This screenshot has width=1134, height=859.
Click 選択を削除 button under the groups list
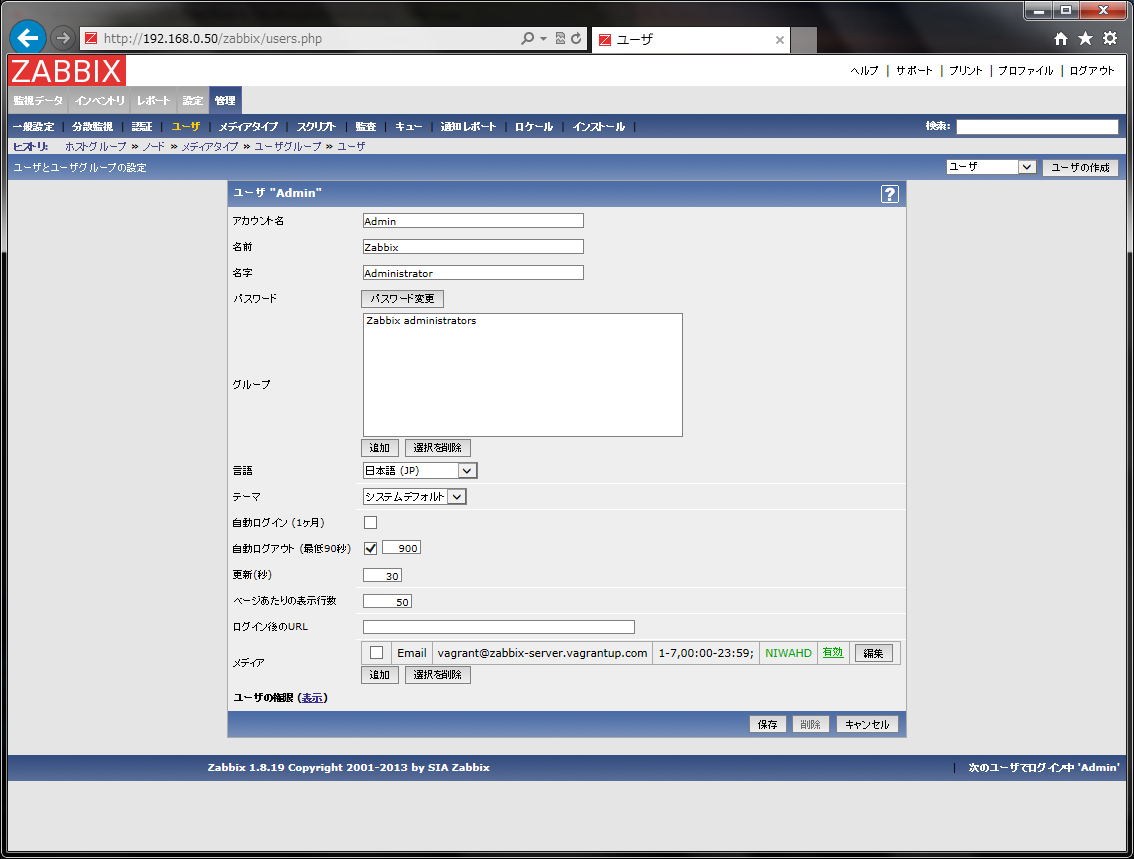tap(438, 448)
